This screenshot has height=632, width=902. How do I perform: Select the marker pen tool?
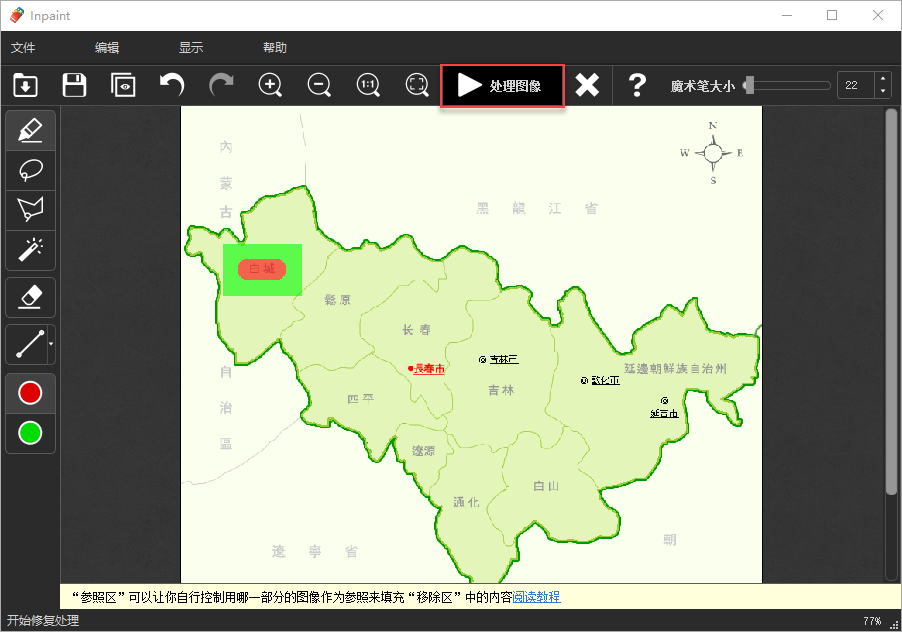click(x=30, y=131)
